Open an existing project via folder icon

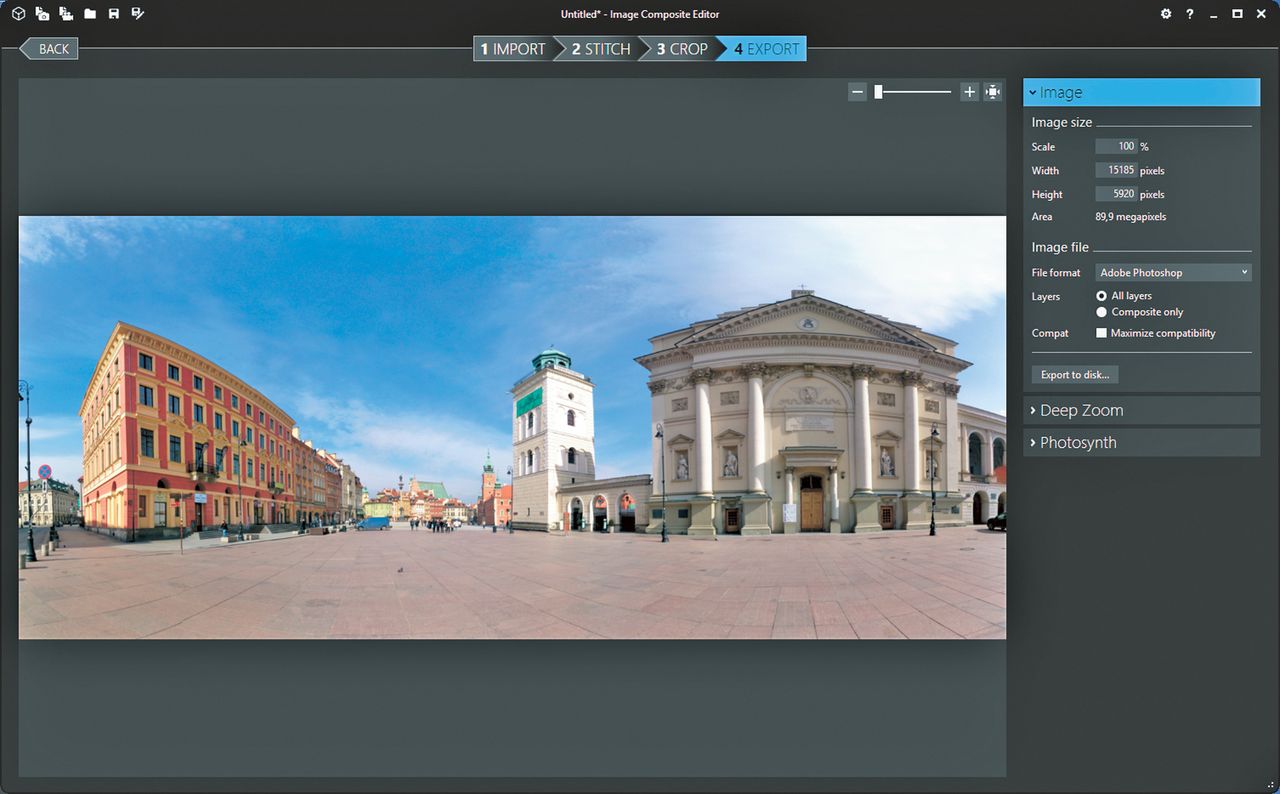click(x=90, y=14)
